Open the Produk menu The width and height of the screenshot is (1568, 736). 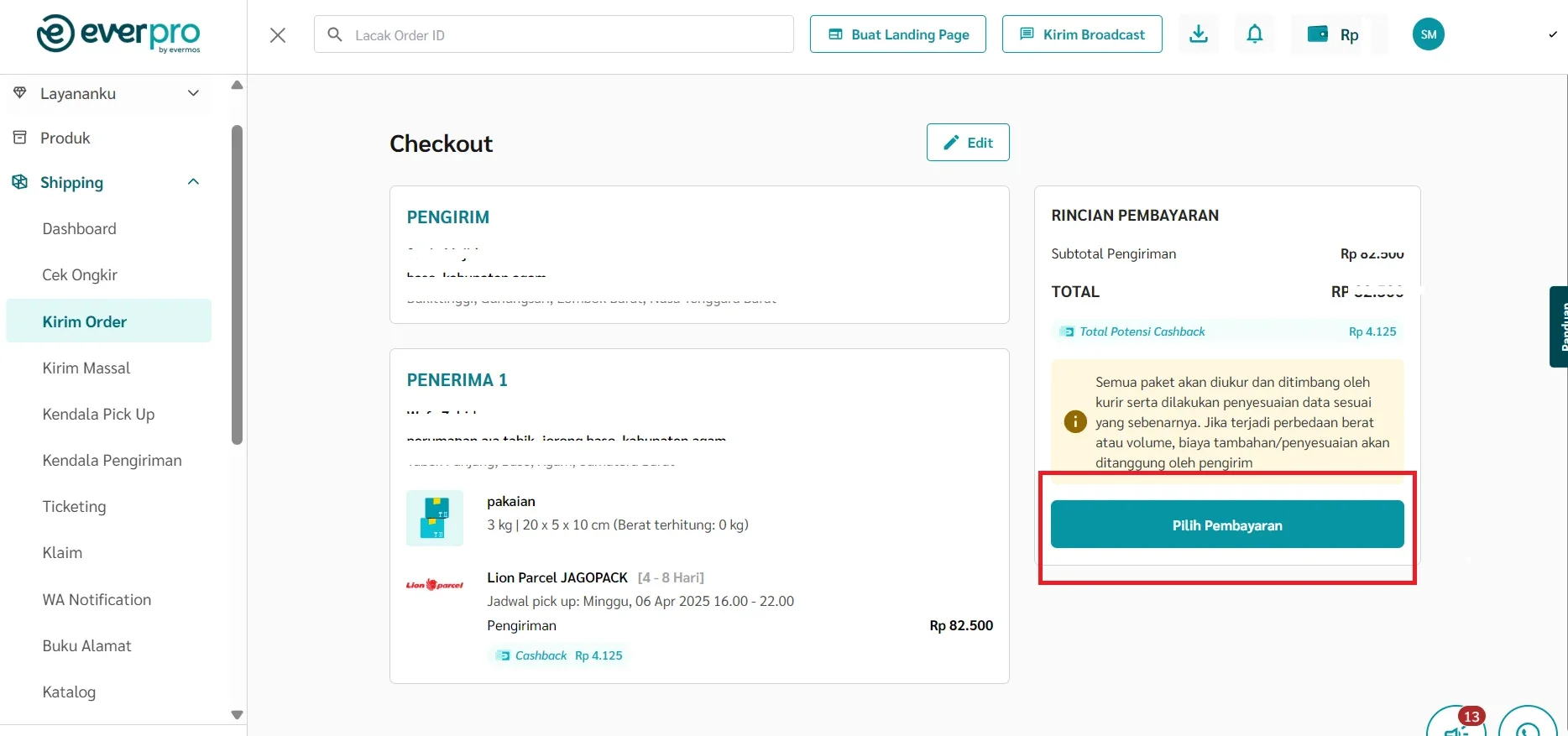click(x=65, y=138)
